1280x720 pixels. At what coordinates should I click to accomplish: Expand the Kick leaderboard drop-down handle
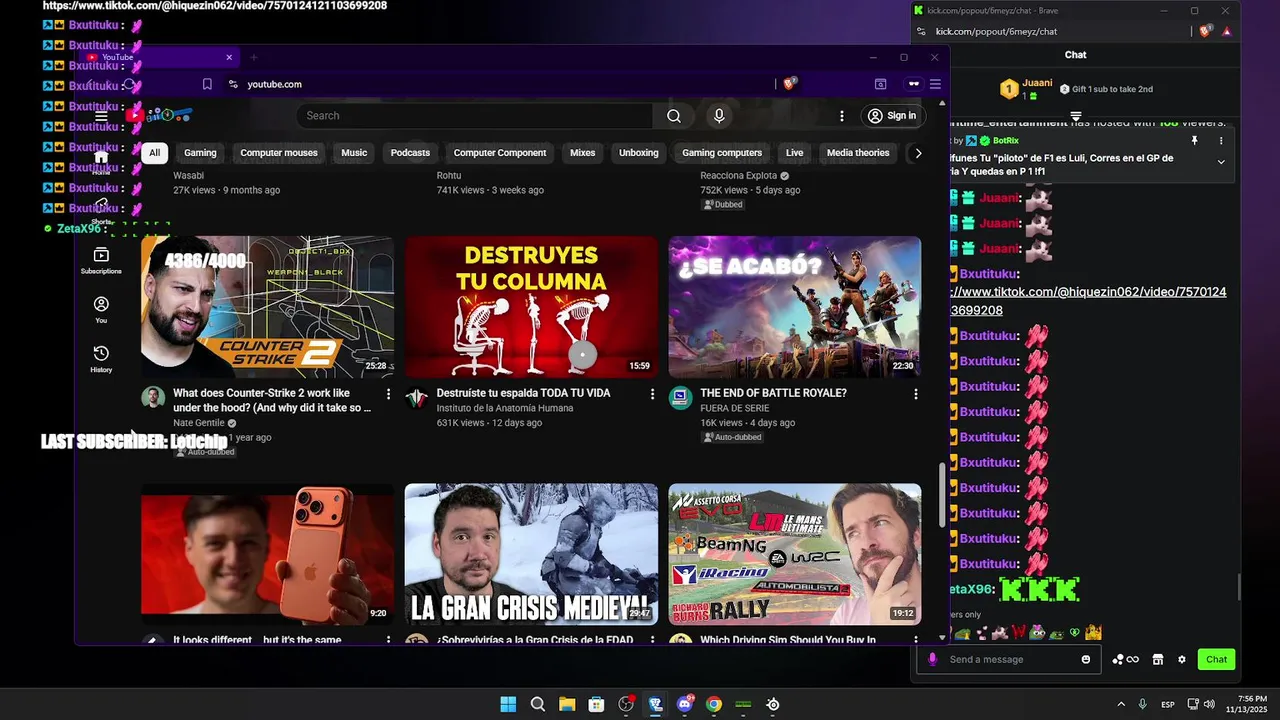click(x=1076, y=116)
